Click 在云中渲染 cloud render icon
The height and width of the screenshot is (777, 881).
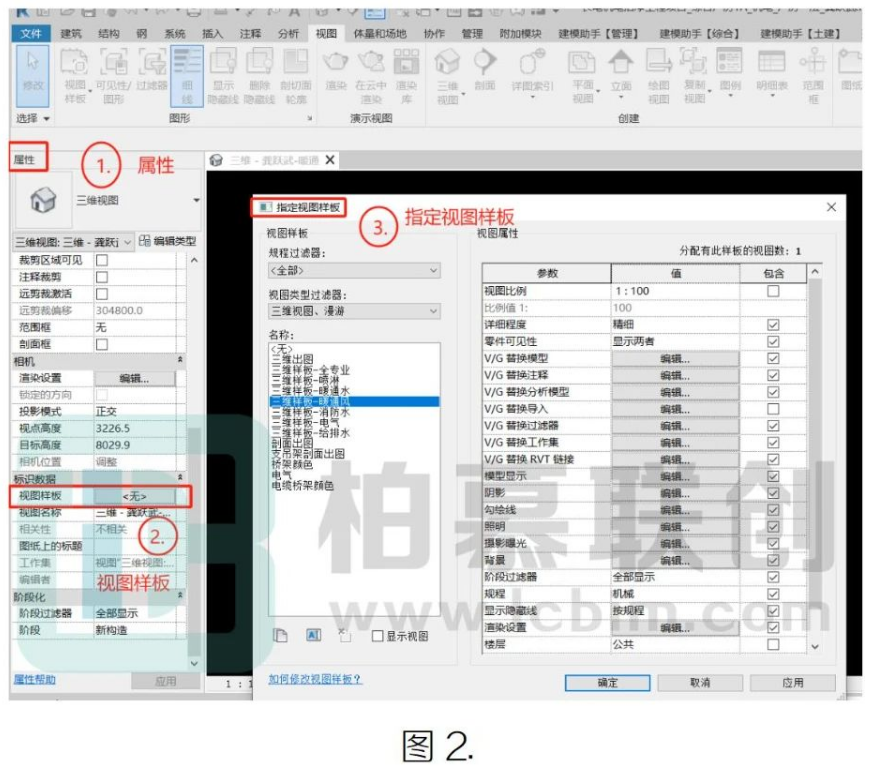[371, 76]
